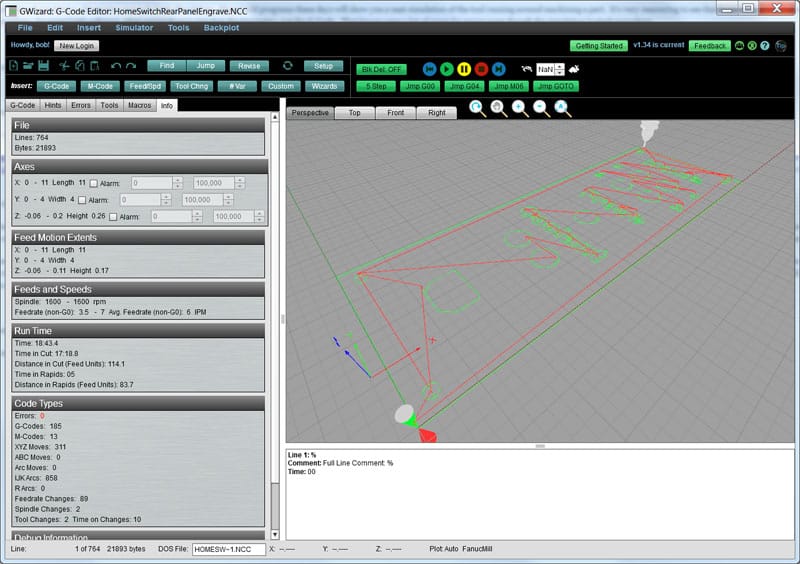Open the Tools menu
This screenshot has width=800, height=564.
tap(179, 28)
